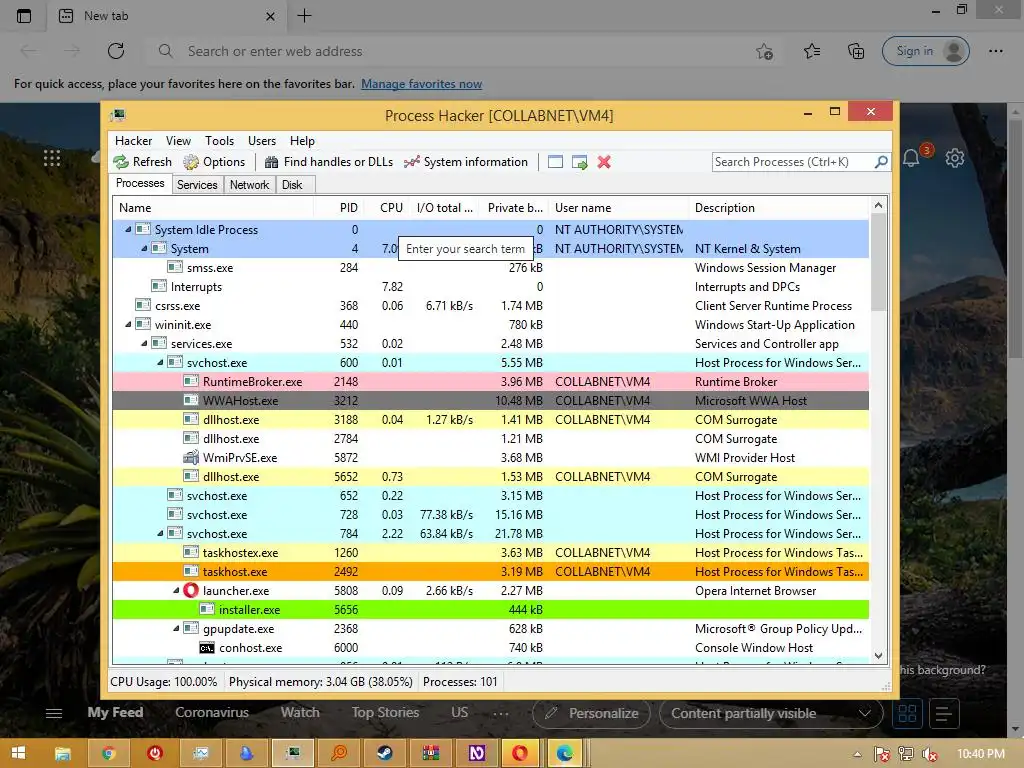The height and width of the screenshot is (768, 1024).
Task: Click the Manage favorites now link
Action: coord(421,84)
